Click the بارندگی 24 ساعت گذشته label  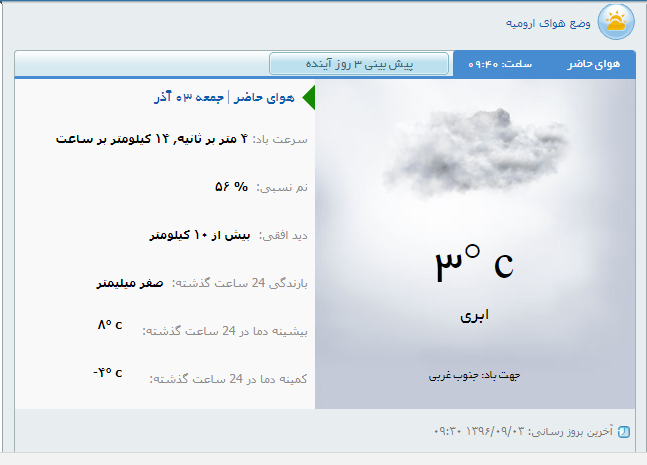(x=240, y=283)
